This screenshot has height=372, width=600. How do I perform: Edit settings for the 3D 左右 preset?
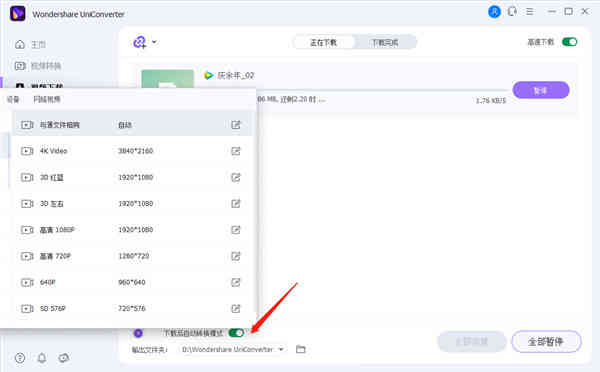pyautogui.click(x=236, y=204)
